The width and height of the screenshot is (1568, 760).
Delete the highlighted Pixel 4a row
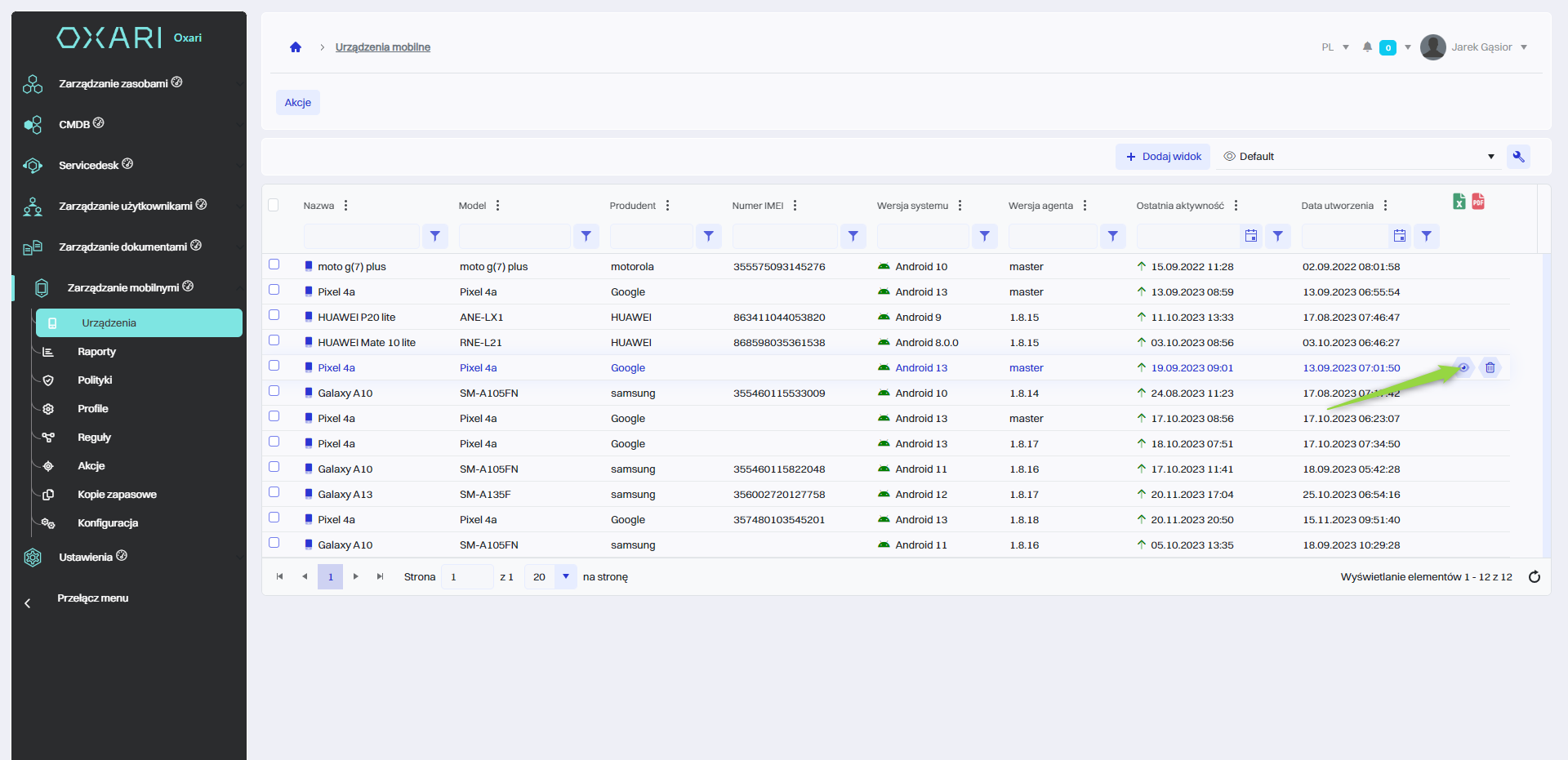(1490, 368)
